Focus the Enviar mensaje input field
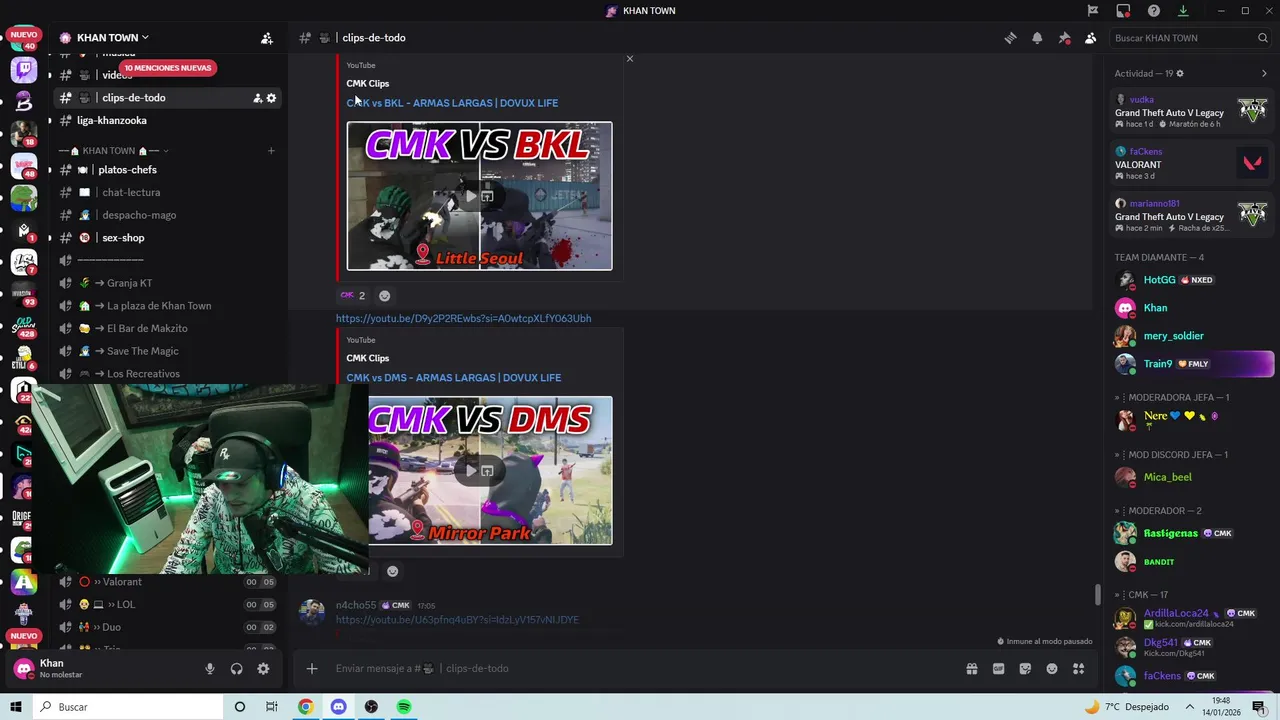 (640, 669)
